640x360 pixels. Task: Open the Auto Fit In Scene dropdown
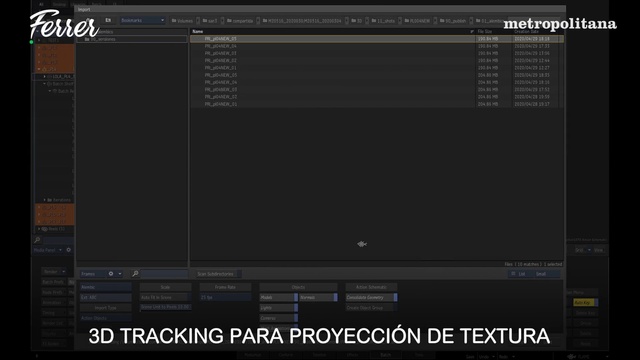point(165,298)
